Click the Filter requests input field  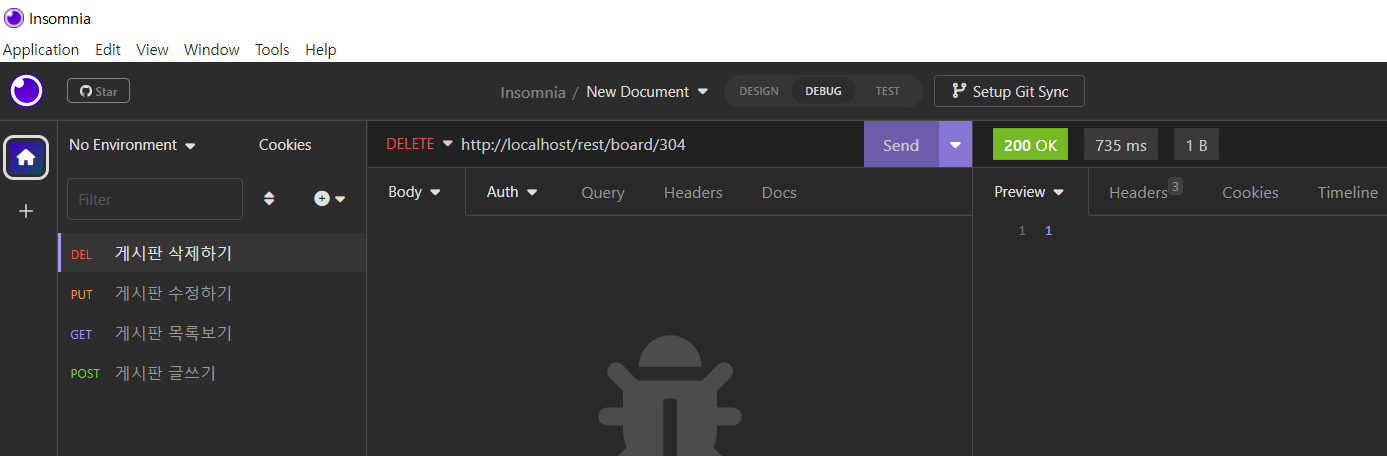point(155,199)
